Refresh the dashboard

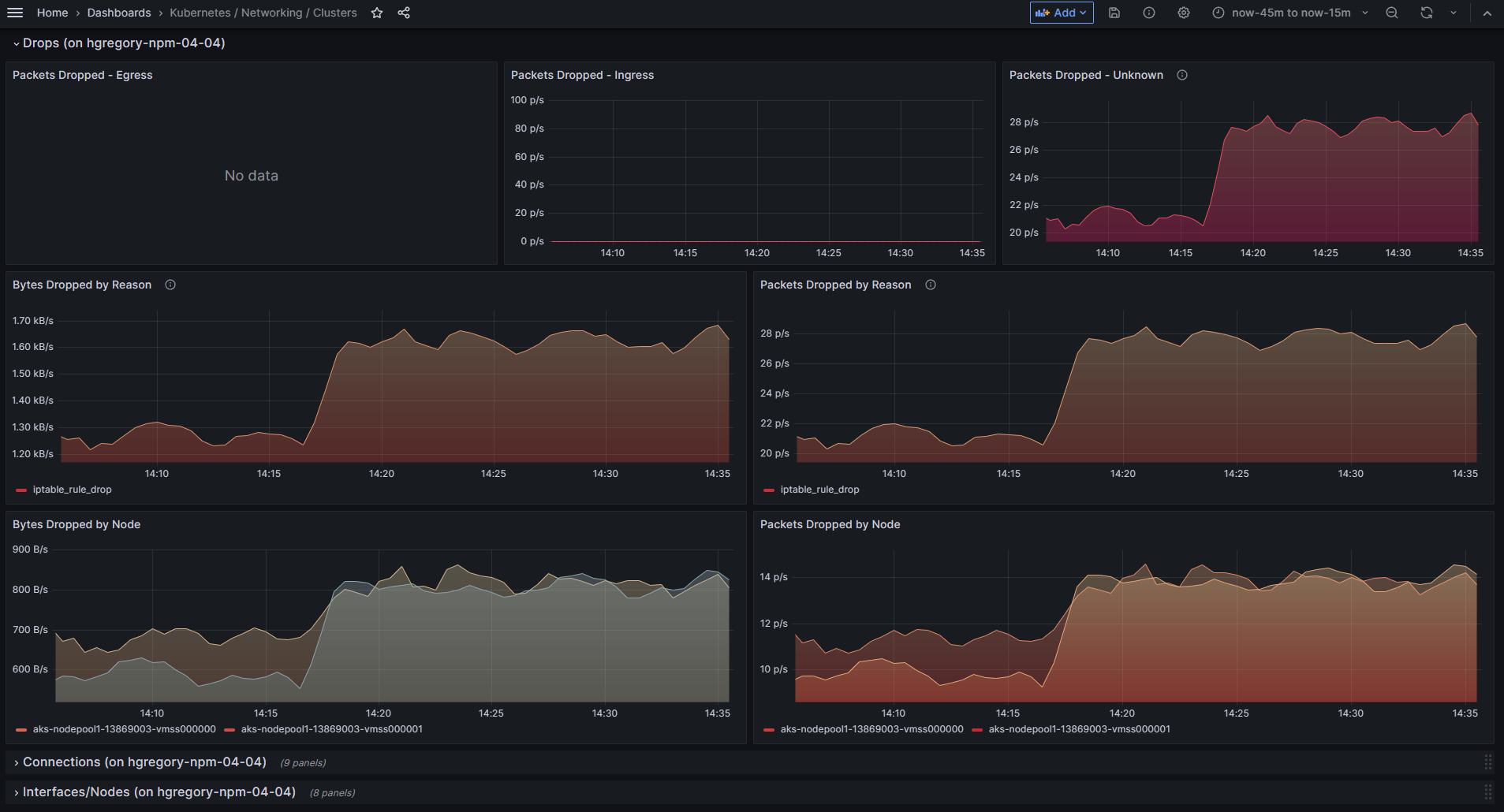pos(1427,13)
